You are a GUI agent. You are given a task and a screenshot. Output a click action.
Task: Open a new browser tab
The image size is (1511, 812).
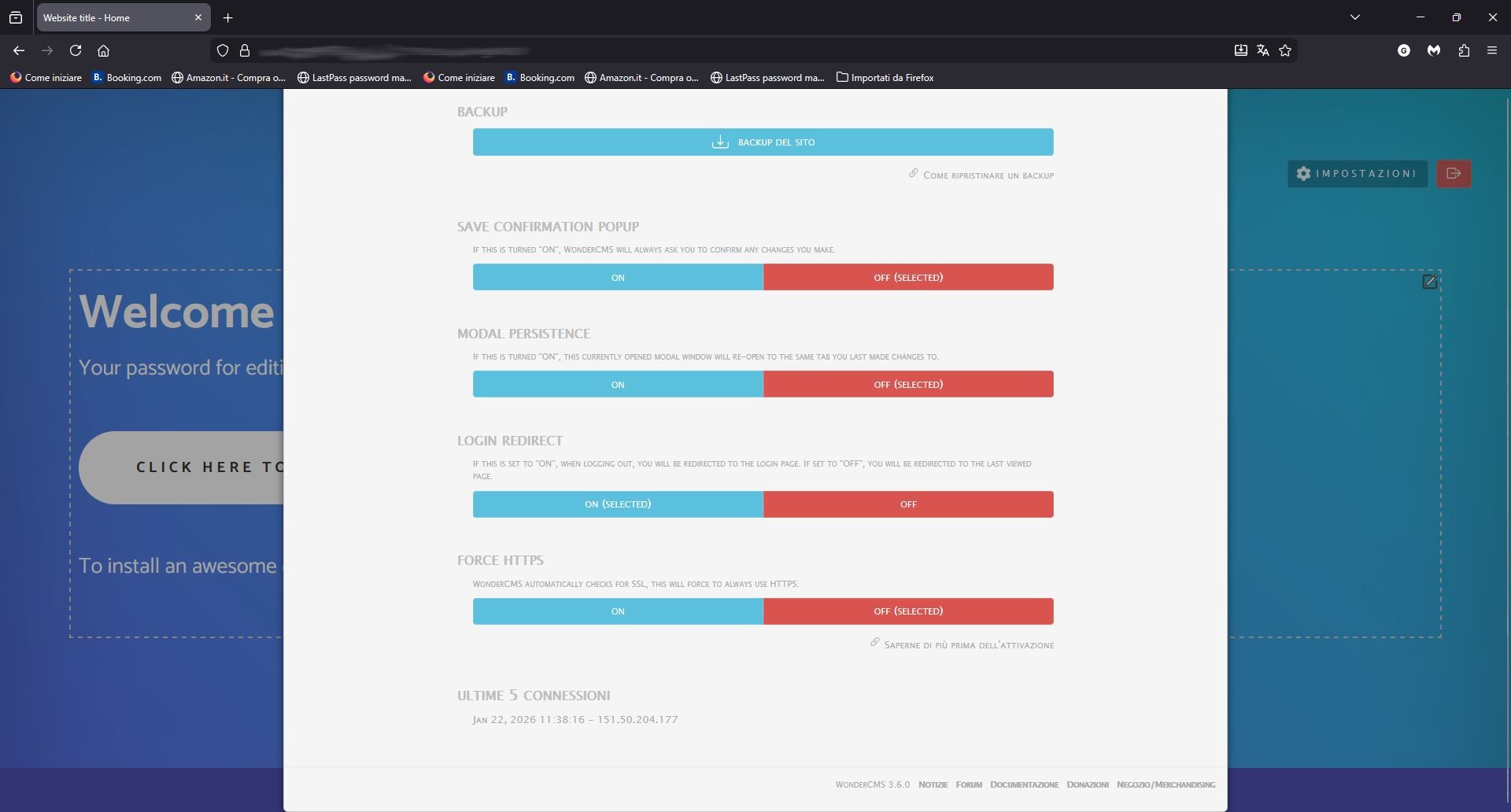(227, 17)
